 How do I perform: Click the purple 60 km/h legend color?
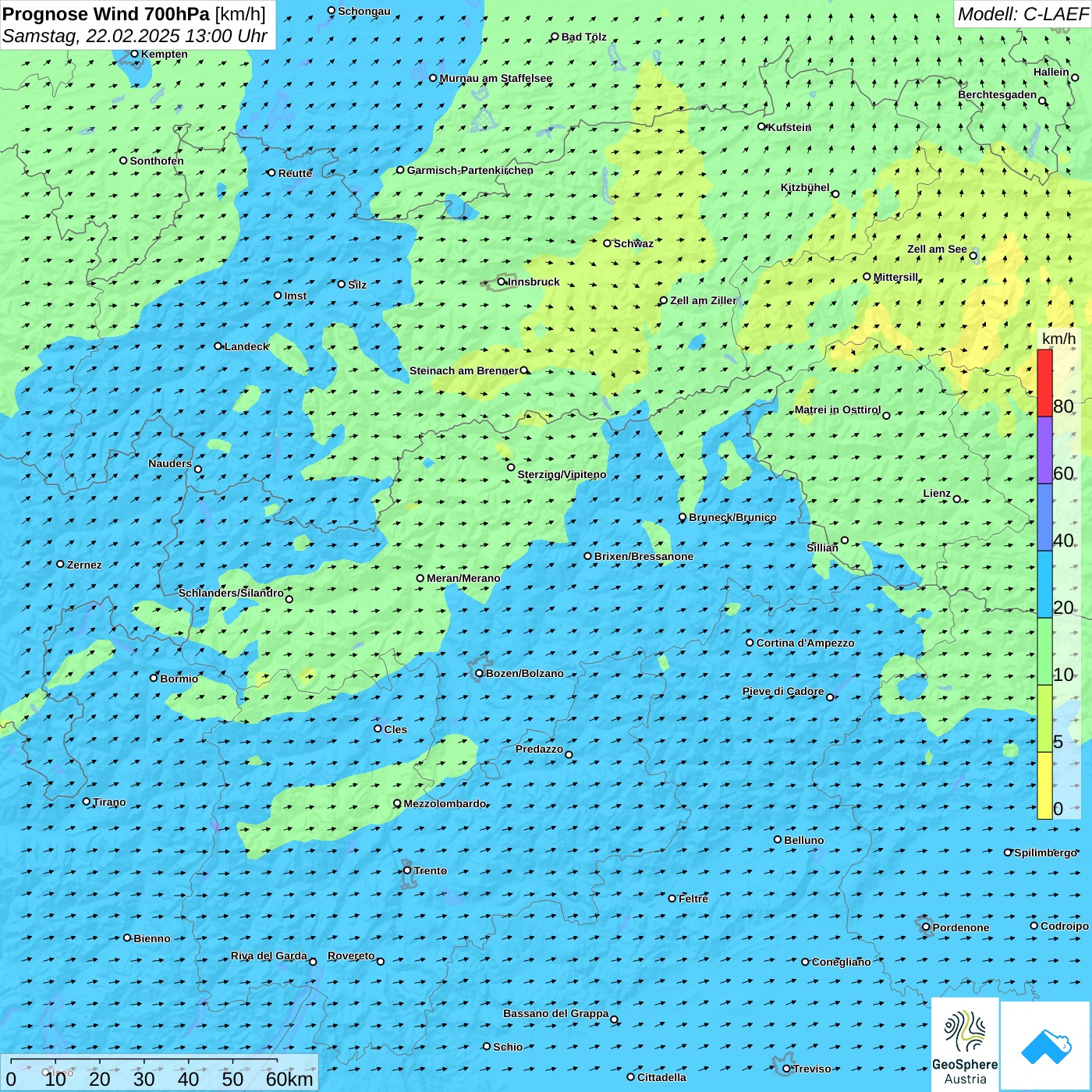[x=1044, y=450]
